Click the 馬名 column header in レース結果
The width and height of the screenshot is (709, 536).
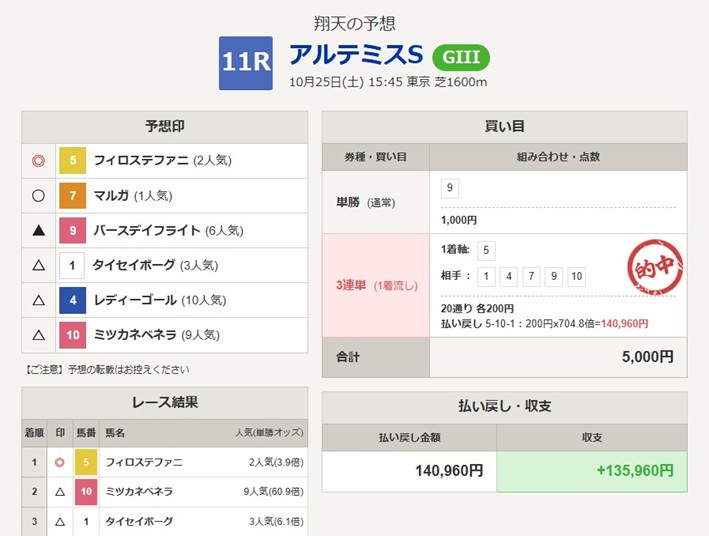pos(114,433)
